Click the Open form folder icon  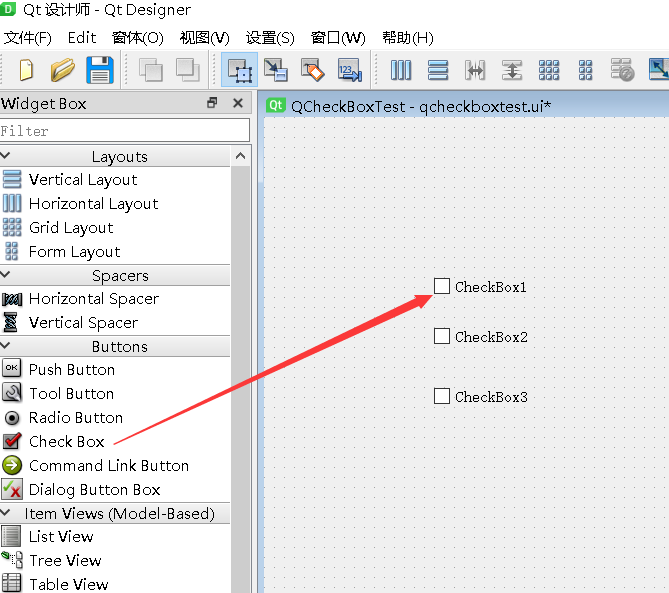click(62, 70)
